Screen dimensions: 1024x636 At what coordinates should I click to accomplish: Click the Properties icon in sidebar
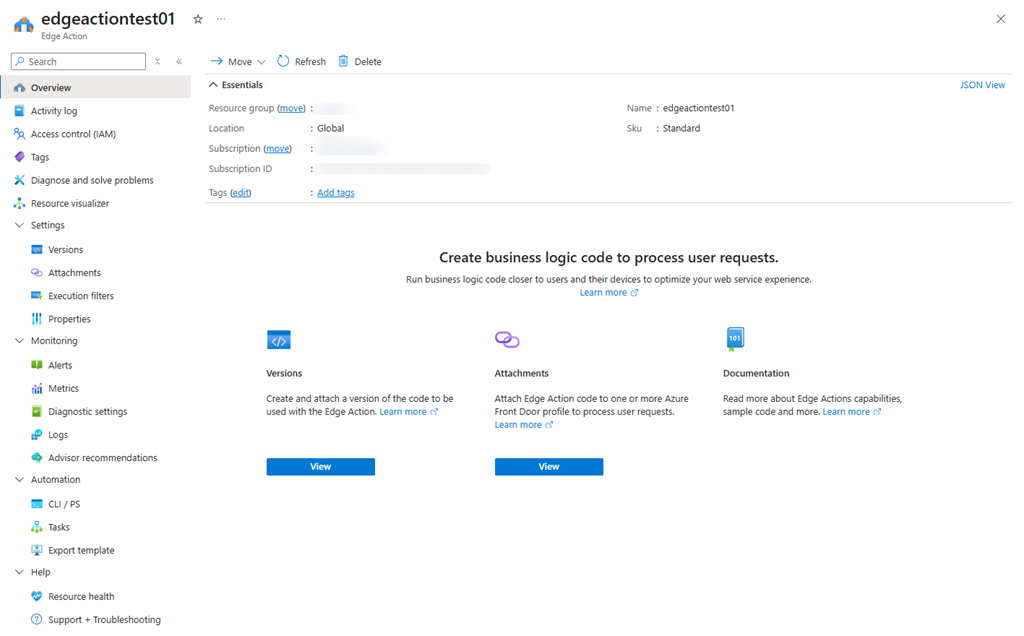point(37,319)
